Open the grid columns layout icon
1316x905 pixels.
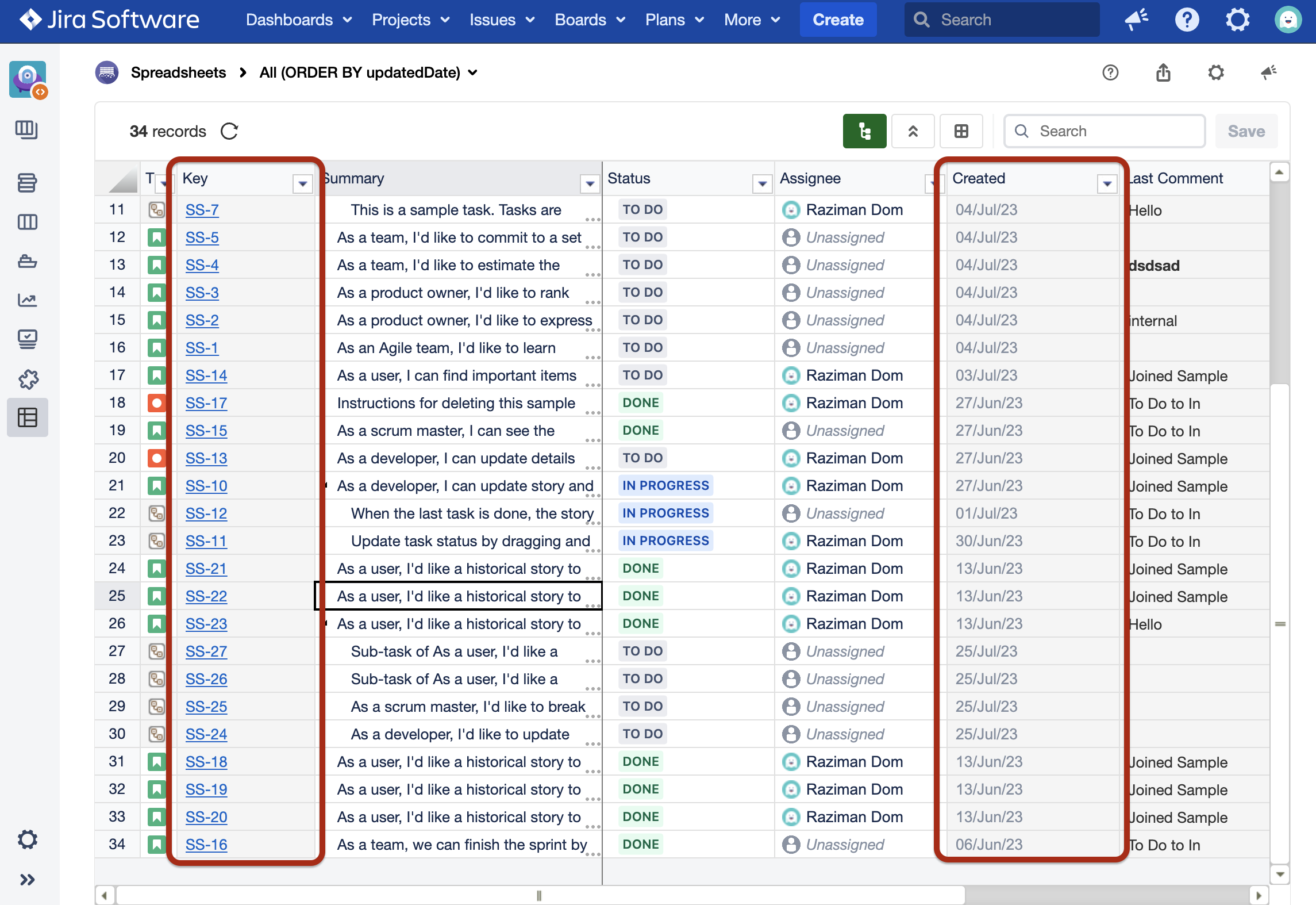961,131
